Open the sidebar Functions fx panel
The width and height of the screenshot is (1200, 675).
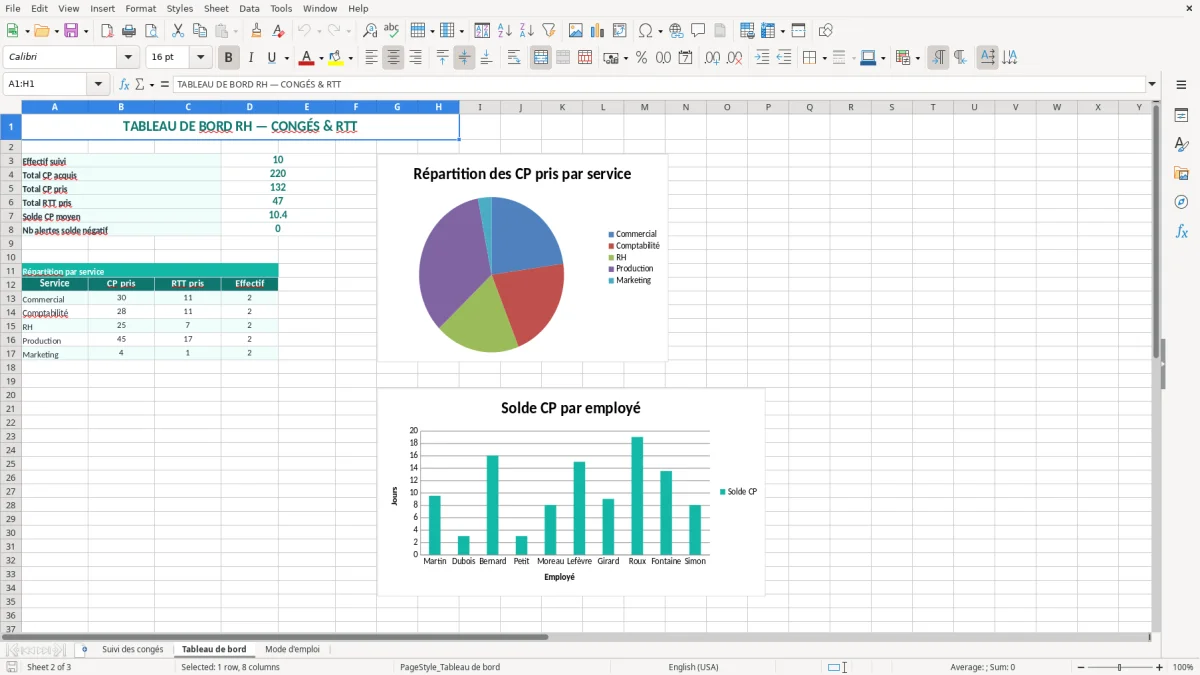click(1181, 231)
